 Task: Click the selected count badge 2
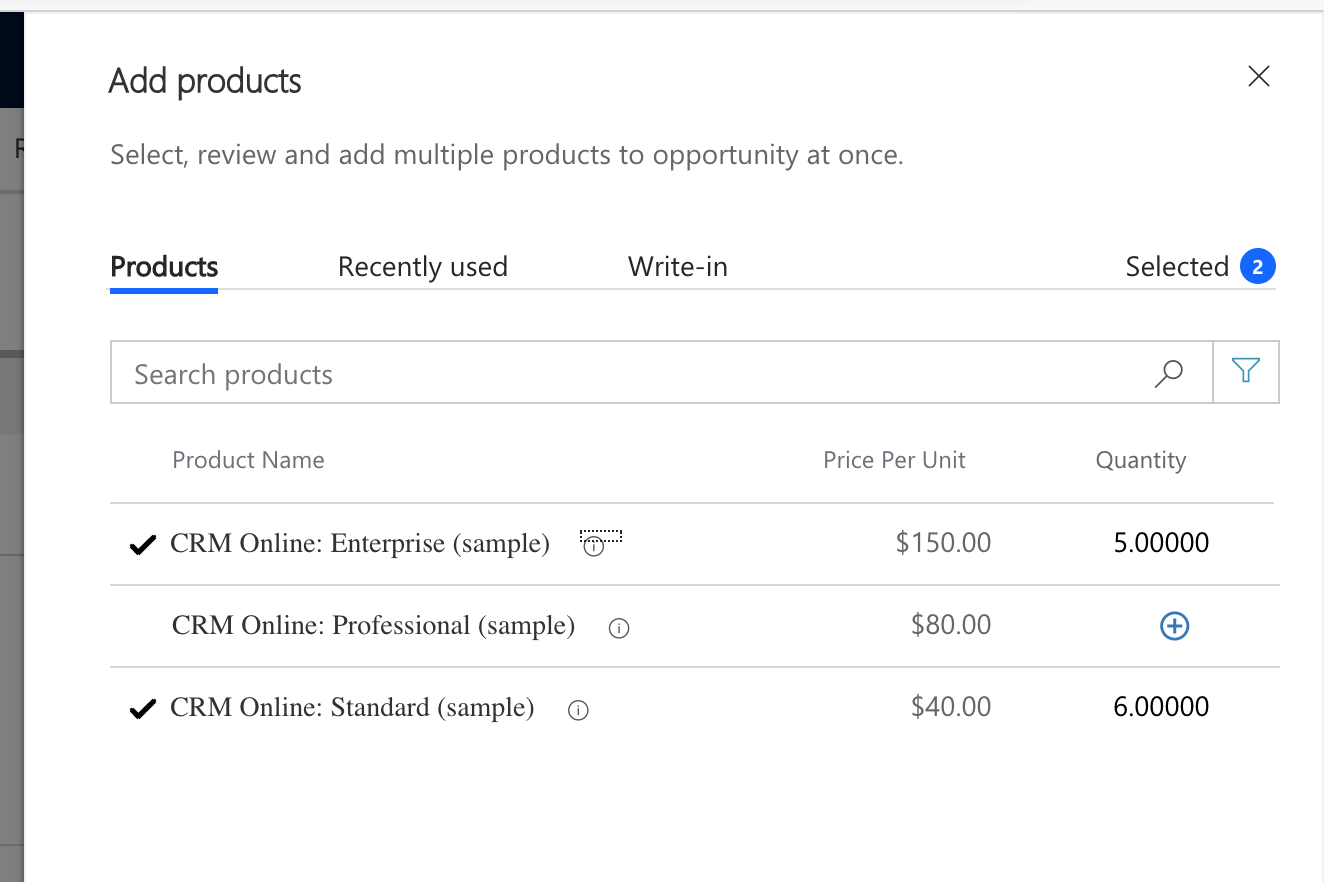[x=1258, y=267]
